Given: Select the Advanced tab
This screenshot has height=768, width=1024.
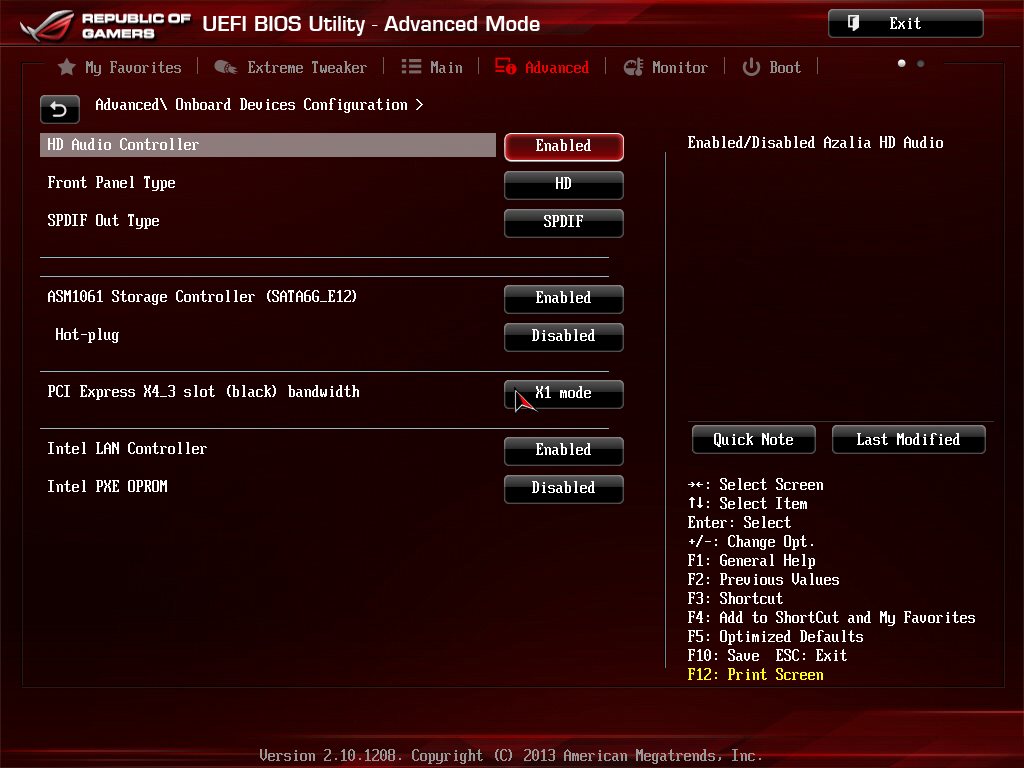Looking at the screenshot, I should (x=556, y=67).
